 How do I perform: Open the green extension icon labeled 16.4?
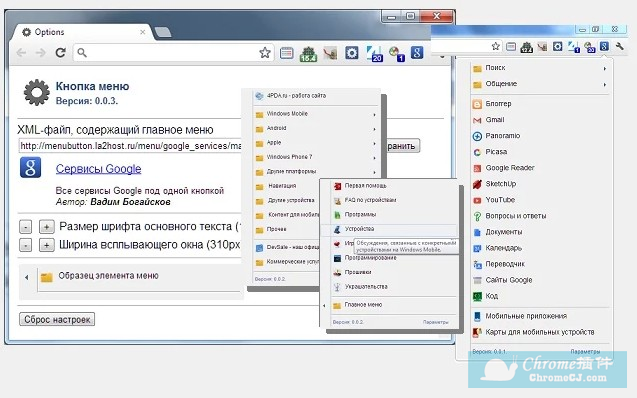coord(308,54)
